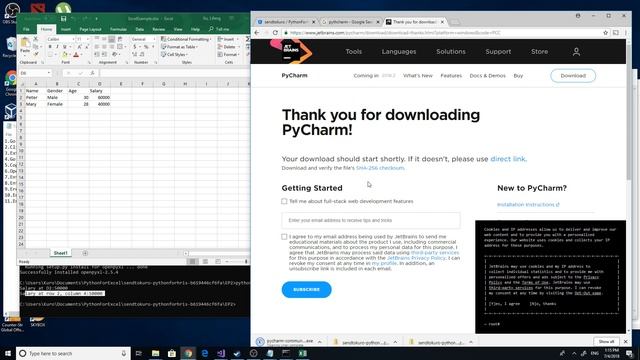
Task: Click the Excel zoom slider
Action: (x=236, y=261)
